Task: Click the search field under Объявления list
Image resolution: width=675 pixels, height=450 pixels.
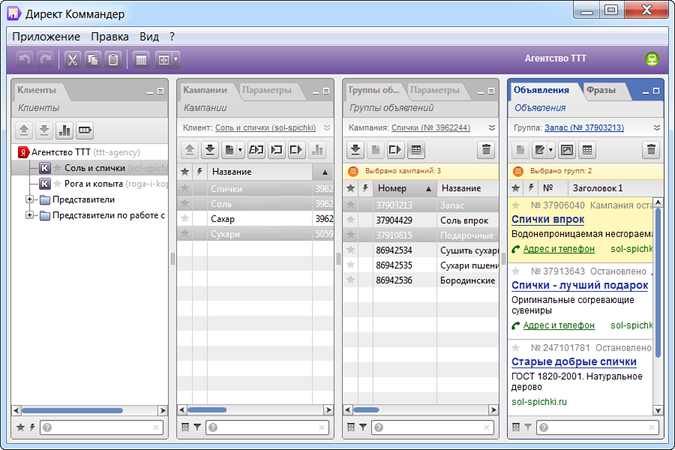Action: 598,427
